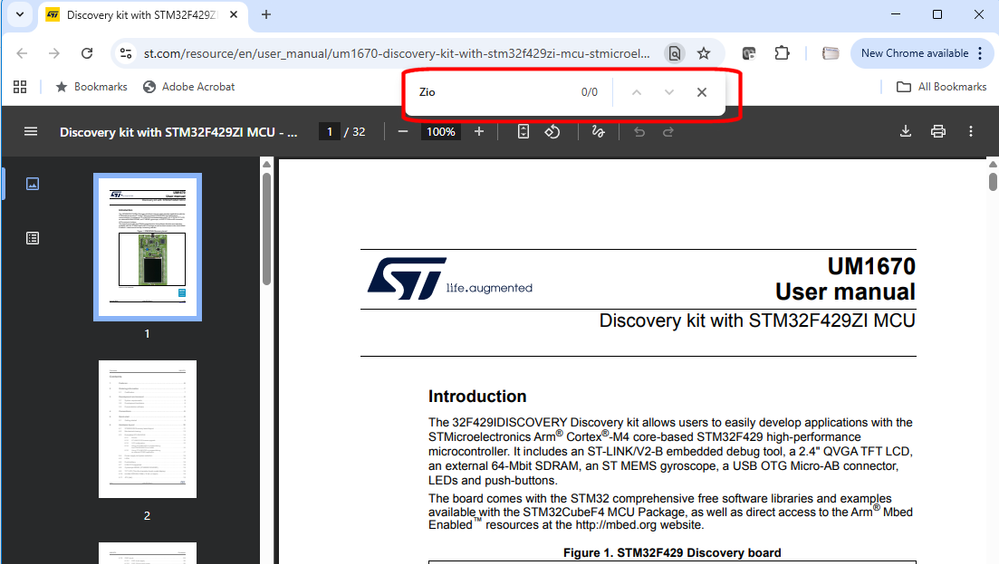Screen dimensions: 999x564
Task: View site information icon in address bar
Action: click(x=126, y=54)
